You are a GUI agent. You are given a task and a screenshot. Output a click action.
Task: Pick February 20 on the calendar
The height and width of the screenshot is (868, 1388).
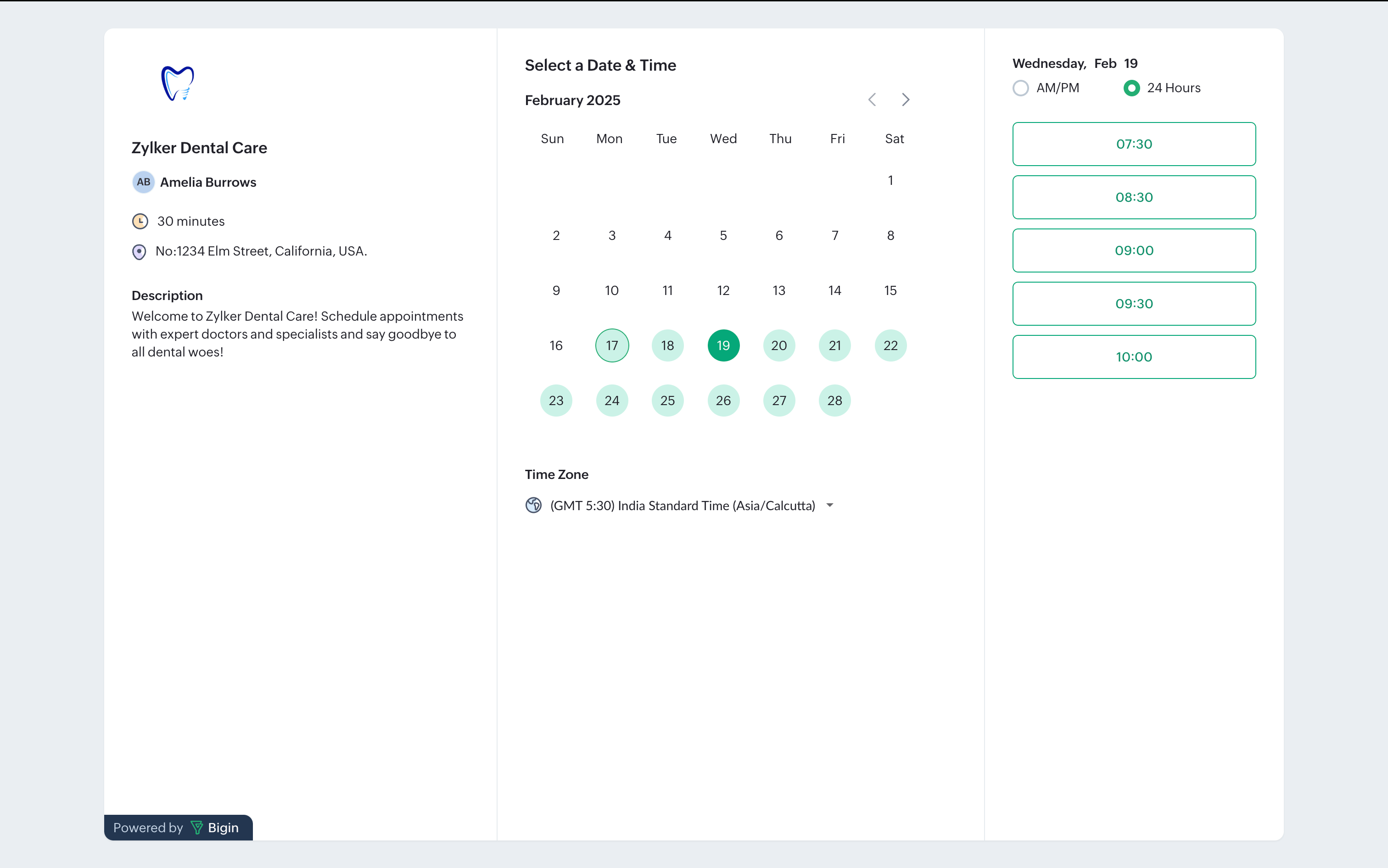pyautogui.click(x=779, y=345)
